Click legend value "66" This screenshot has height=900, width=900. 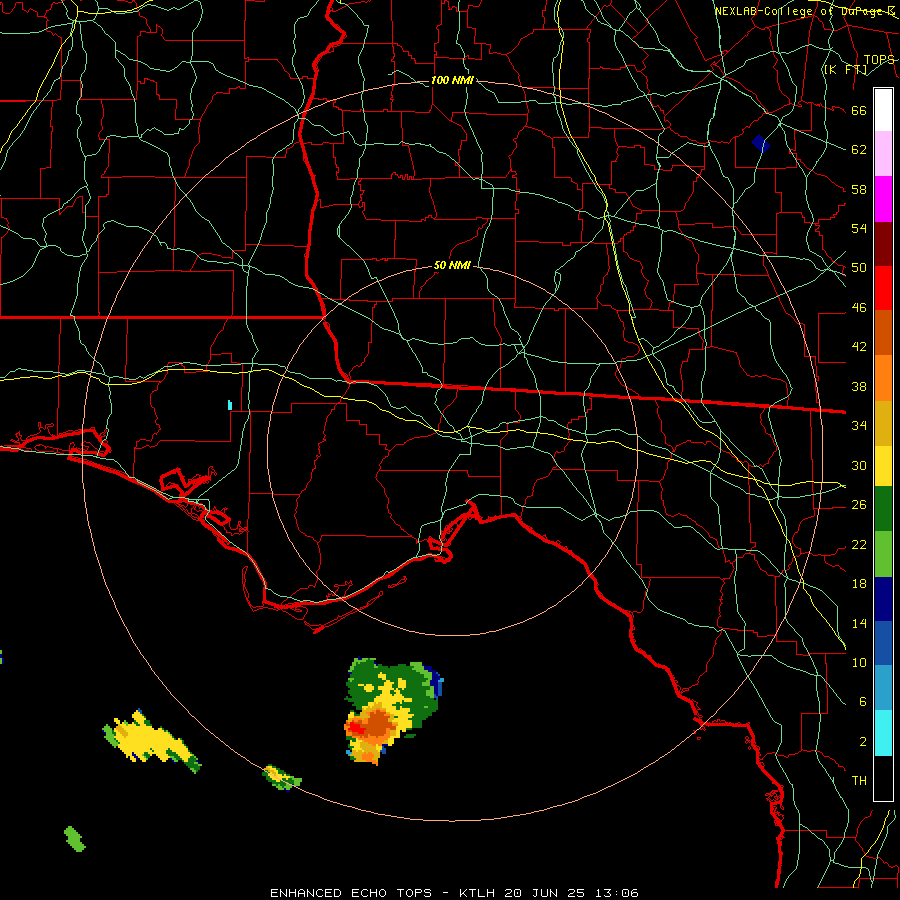tap(859, 110)
